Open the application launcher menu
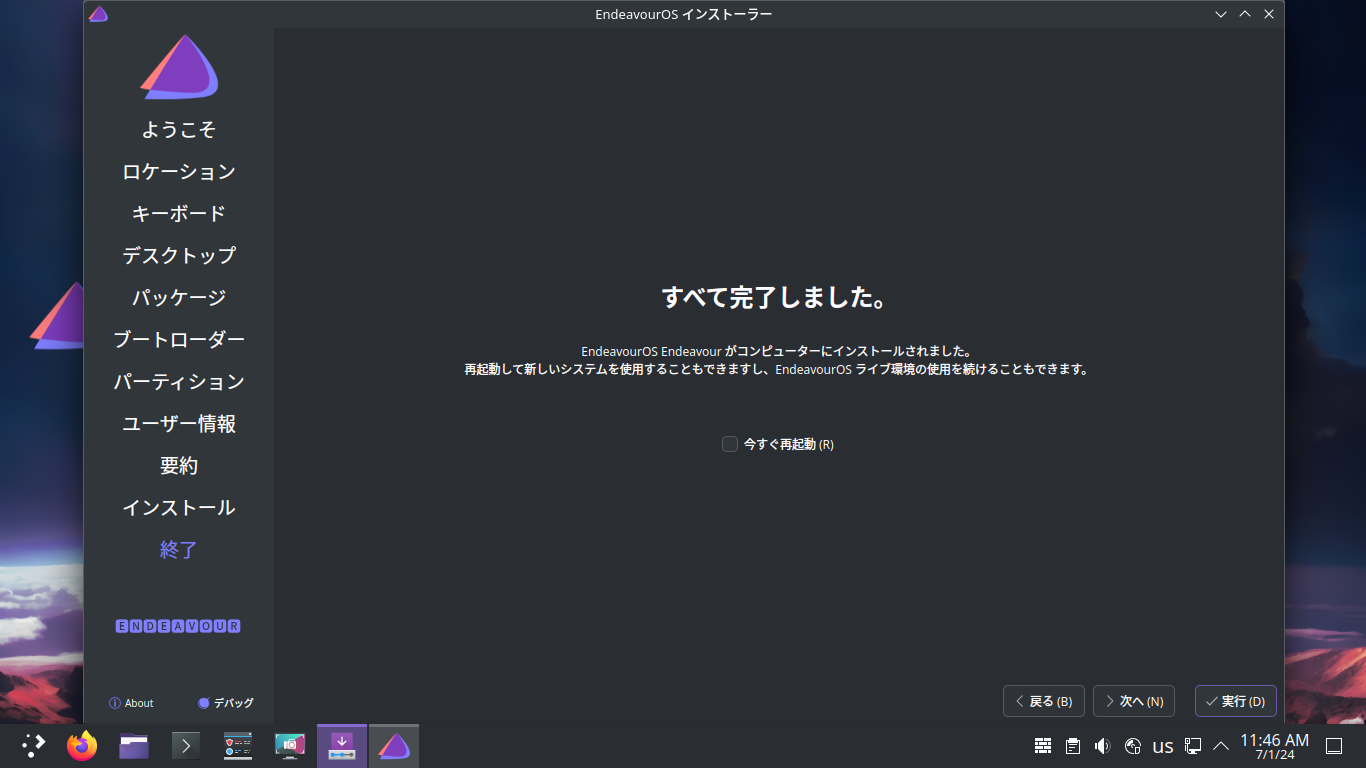This screenshot has width=1366, height=768. [34, 746]
